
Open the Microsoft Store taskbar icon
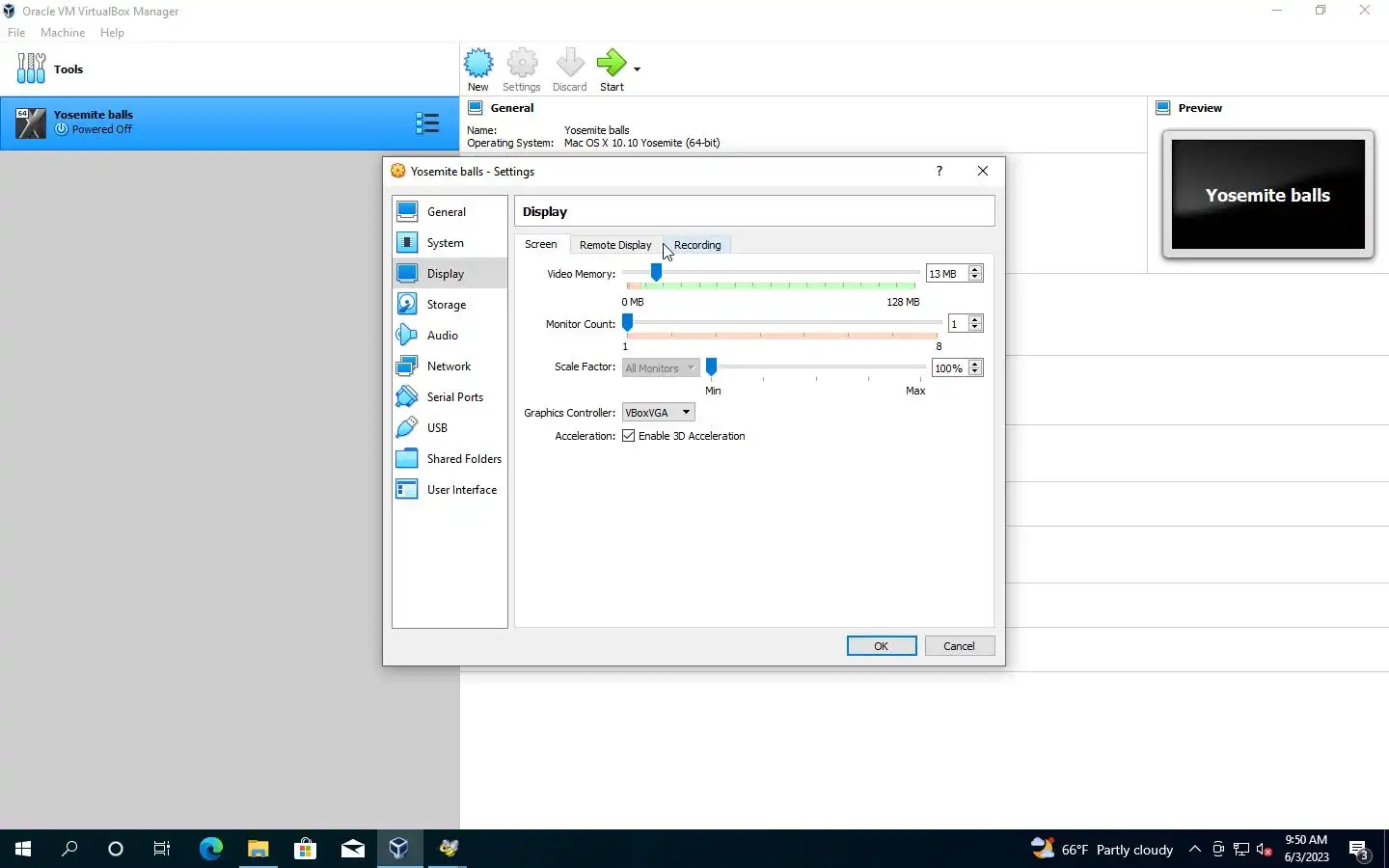tap(305, 849)
